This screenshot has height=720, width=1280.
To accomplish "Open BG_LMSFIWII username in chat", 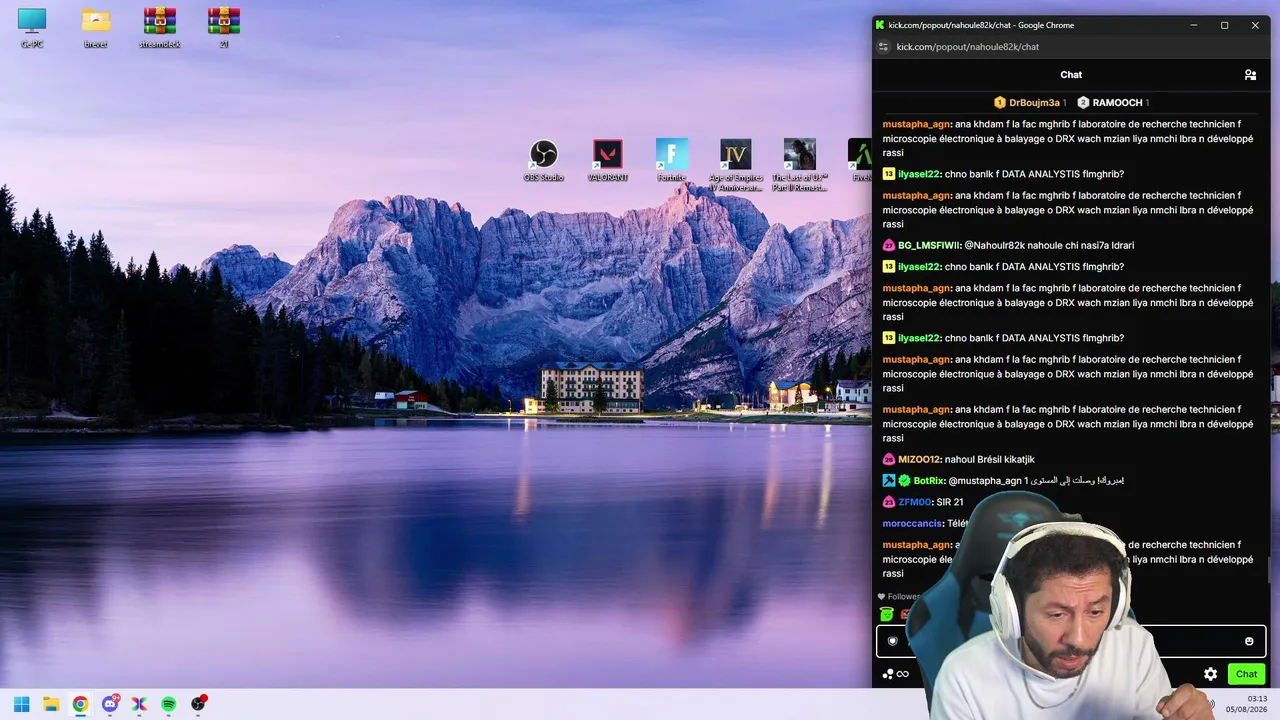I will [x=928, y=245].
